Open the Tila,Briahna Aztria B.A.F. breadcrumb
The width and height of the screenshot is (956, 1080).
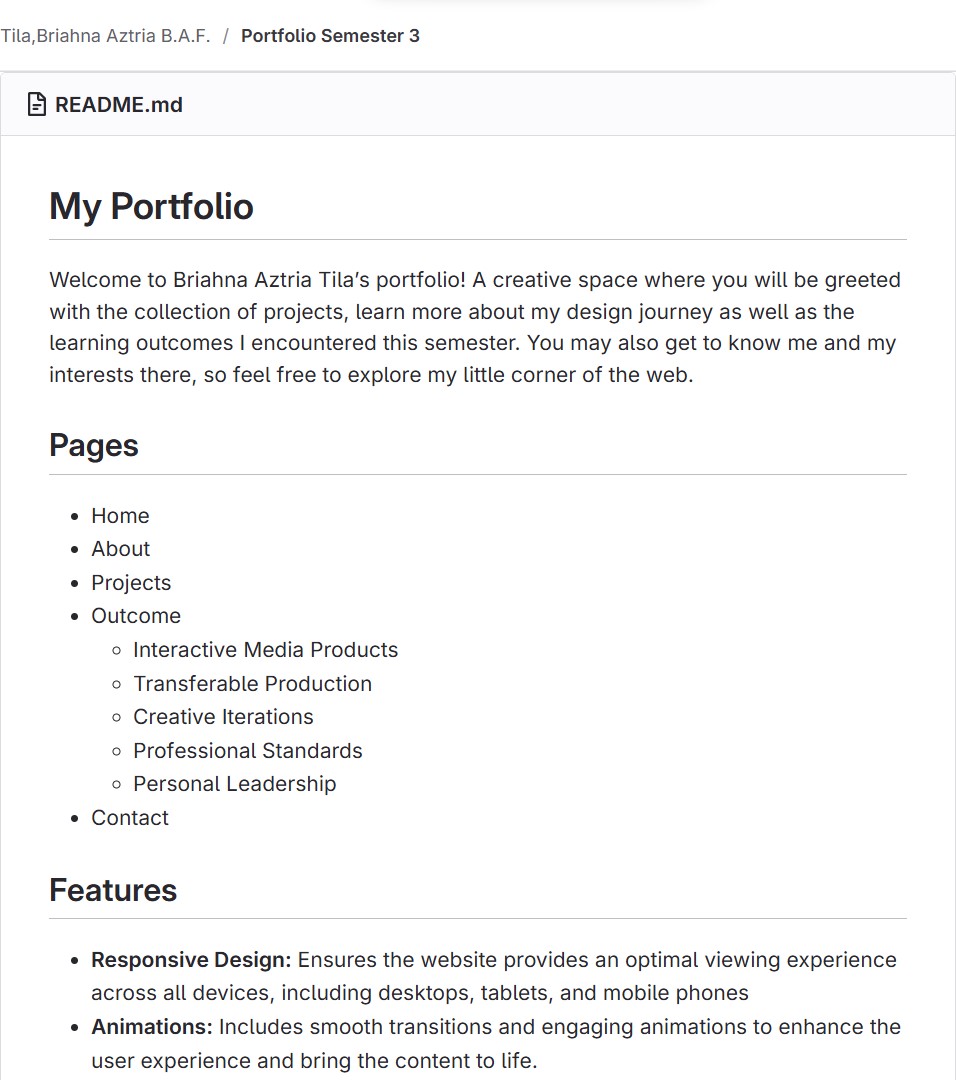point(105,36)
